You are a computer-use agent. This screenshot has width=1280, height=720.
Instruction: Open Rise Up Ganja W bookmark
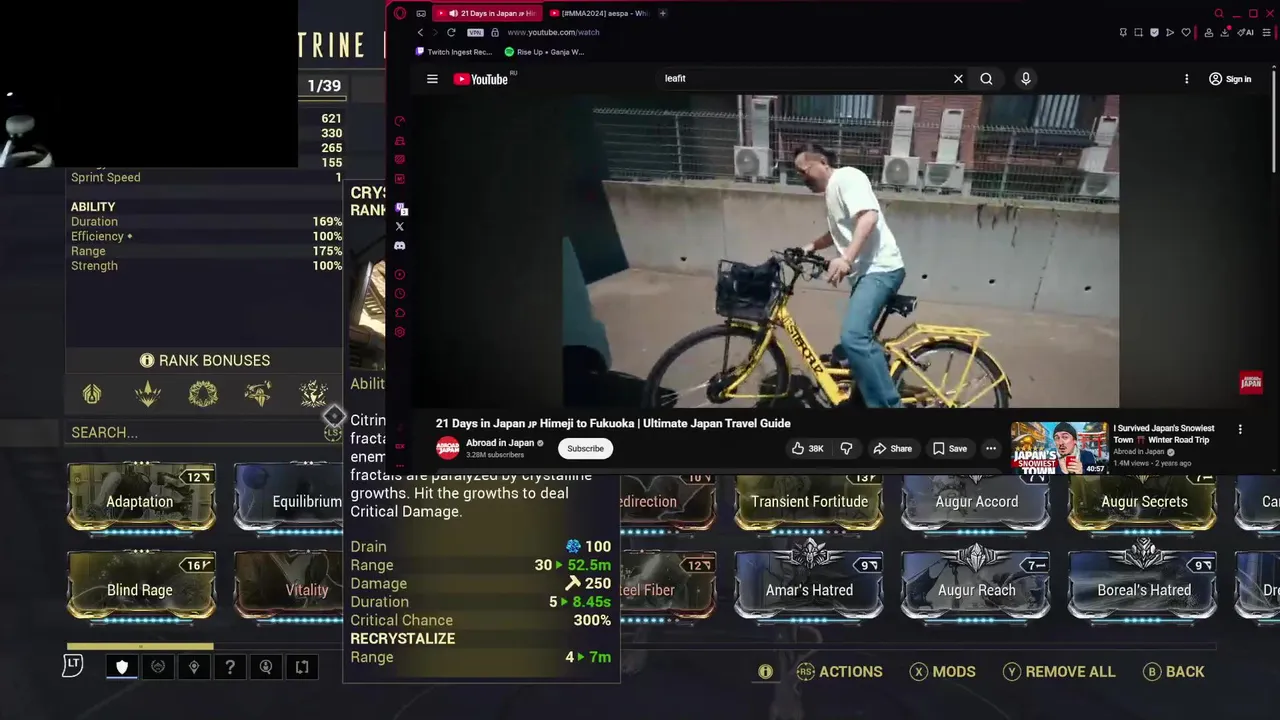click(545, 52)
